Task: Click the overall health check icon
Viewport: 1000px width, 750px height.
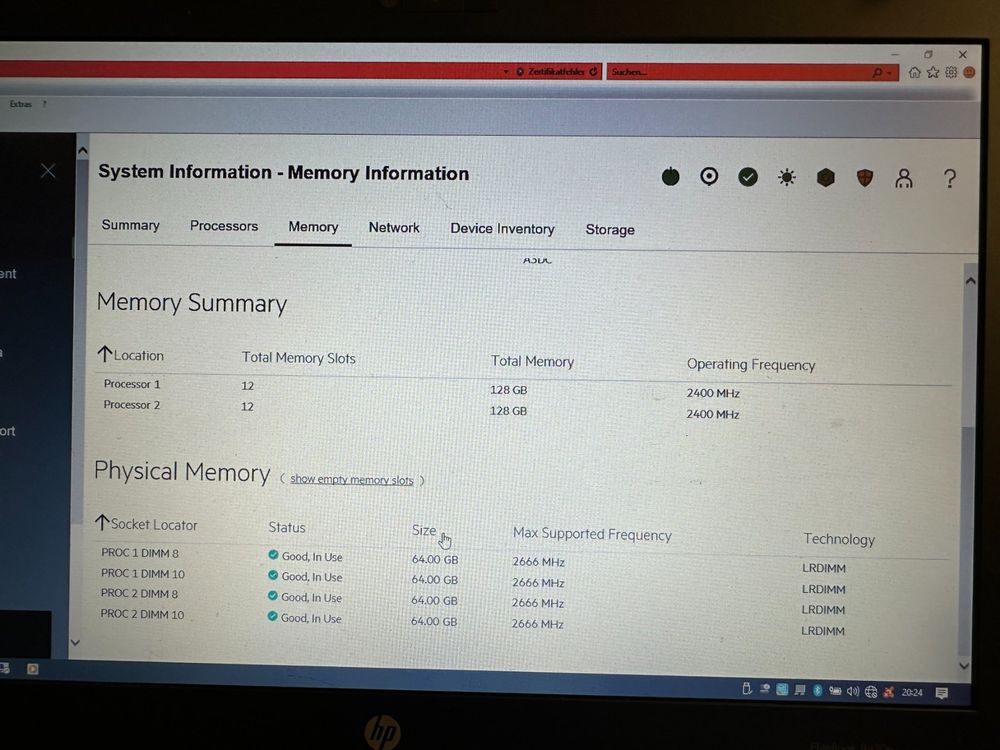Action: tap(748, 177)
